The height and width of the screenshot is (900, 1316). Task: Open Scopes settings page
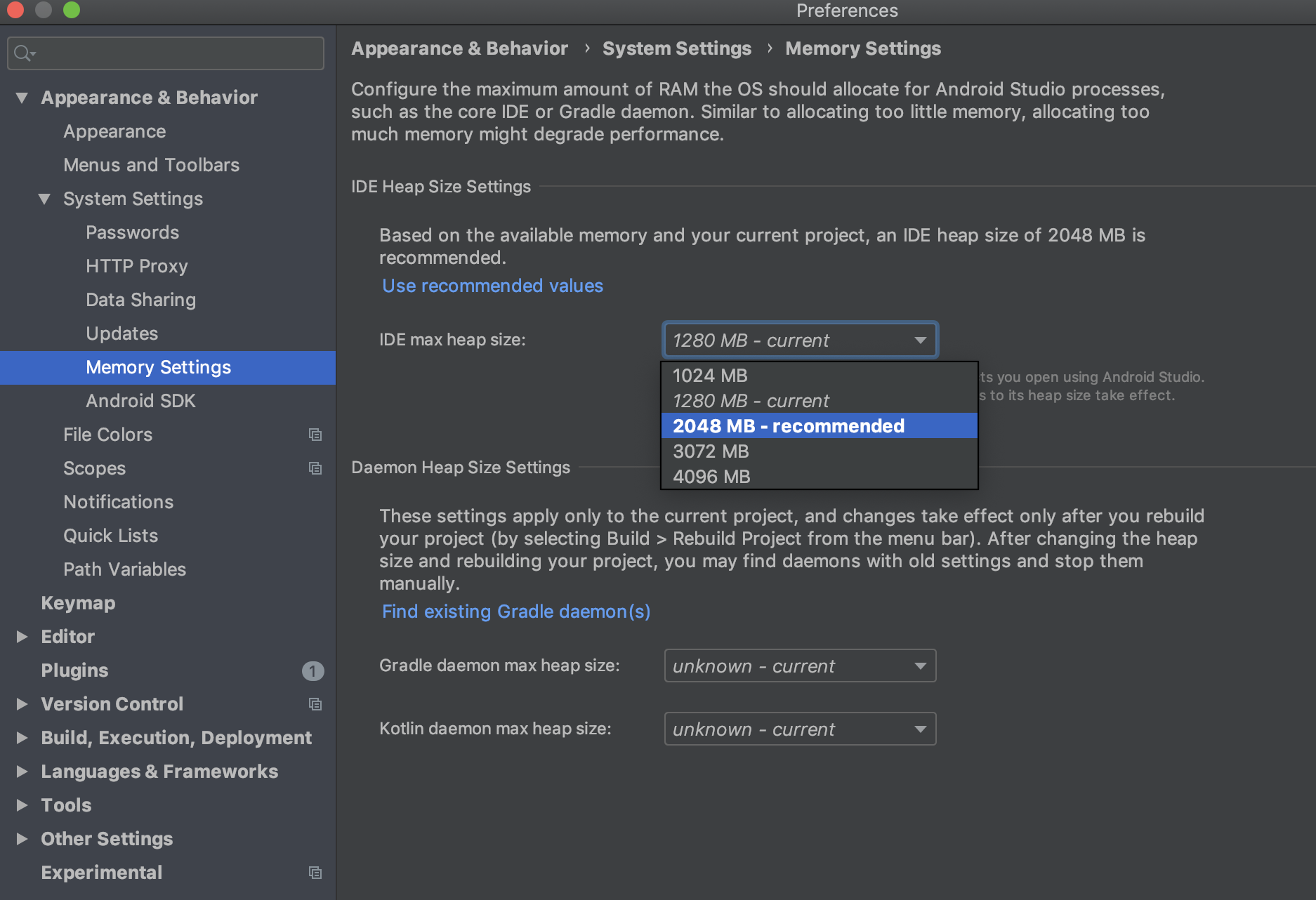[x=94, y=468]
